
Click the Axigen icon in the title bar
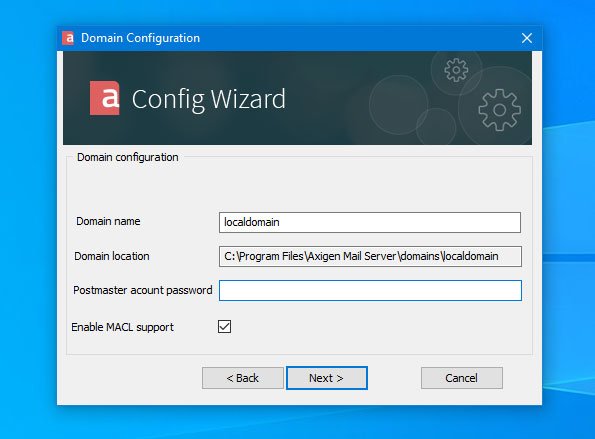(68, 38)
